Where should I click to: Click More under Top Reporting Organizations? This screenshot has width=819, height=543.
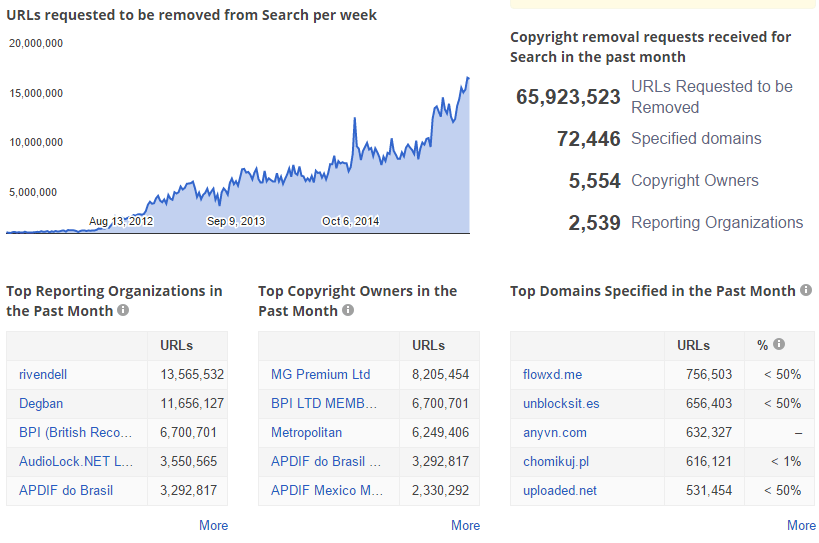tap(213, 525)
